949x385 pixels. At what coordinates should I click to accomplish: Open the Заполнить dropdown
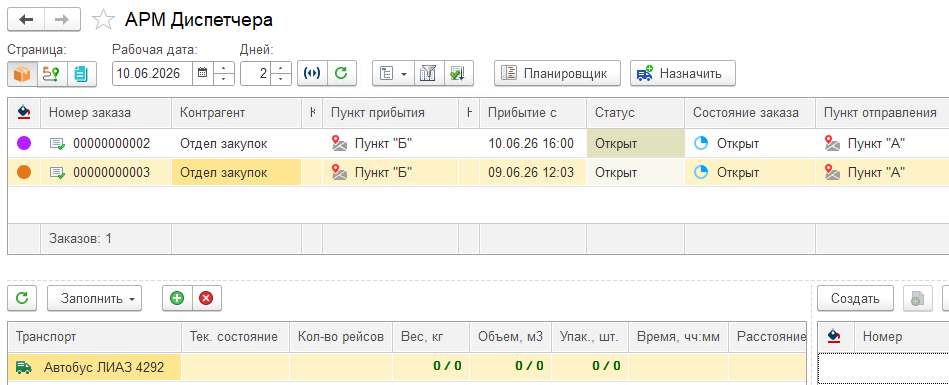click(x=94, y=298)
